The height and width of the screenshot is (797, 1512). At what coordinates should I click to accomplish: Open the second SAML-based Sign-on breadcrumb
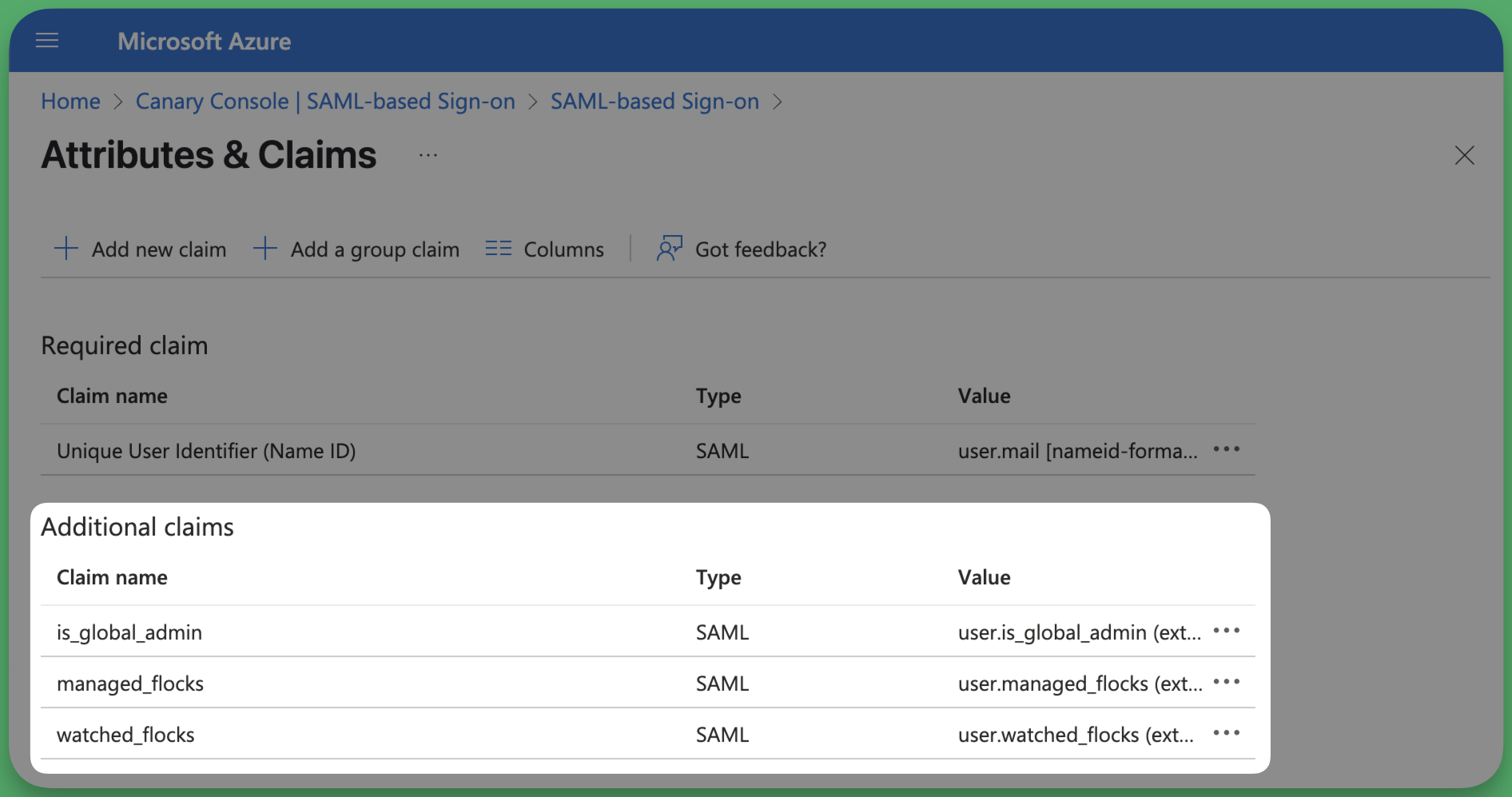click(x=655, y=102)
